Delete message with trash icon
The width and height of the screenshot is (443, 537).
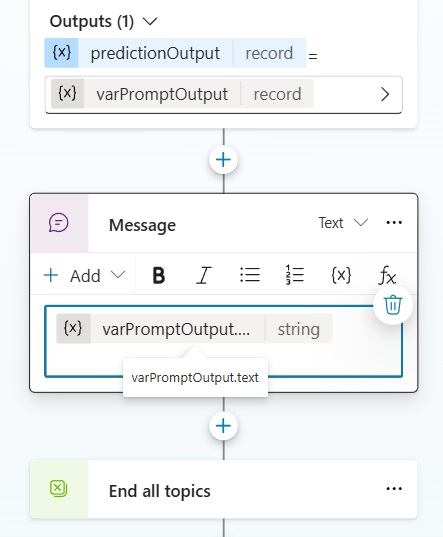point(393,305)
